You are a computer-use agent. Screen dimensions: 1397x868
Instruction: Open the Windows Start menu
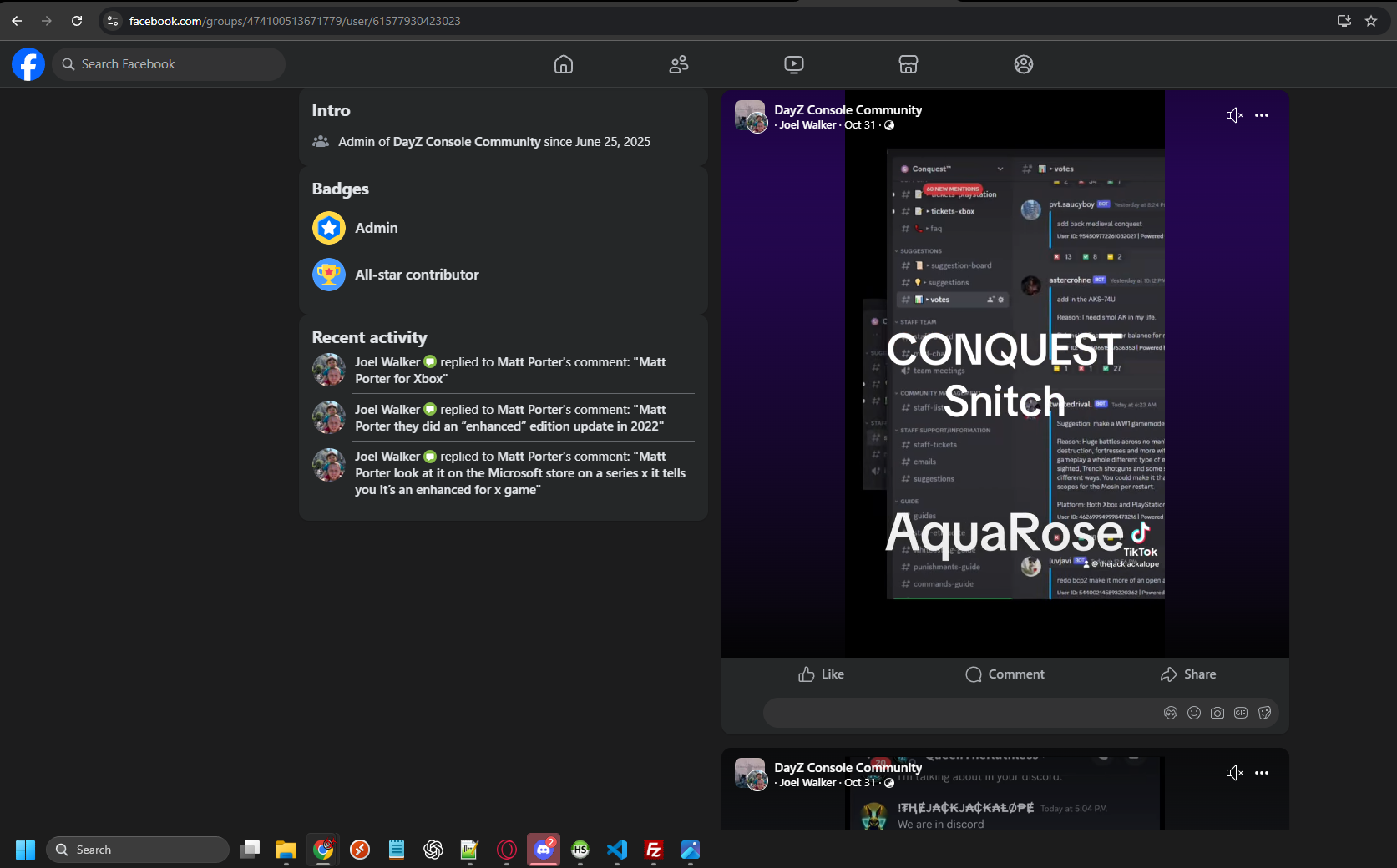tap(26, 850)
